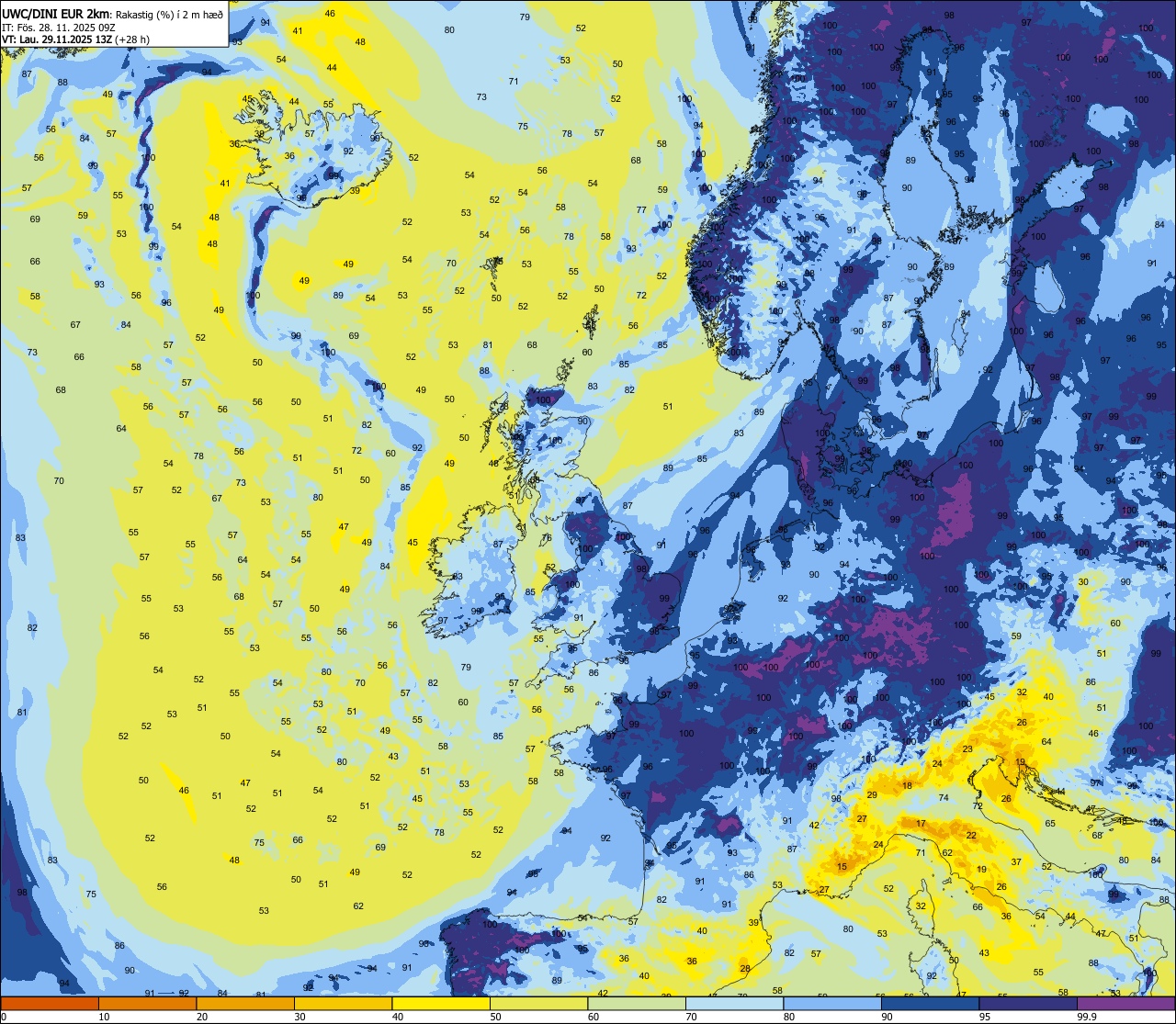The image size is (1176, 1024).
Task: Click the 95–99.9% navy legend swatch
Action: pos(1028,1004)
